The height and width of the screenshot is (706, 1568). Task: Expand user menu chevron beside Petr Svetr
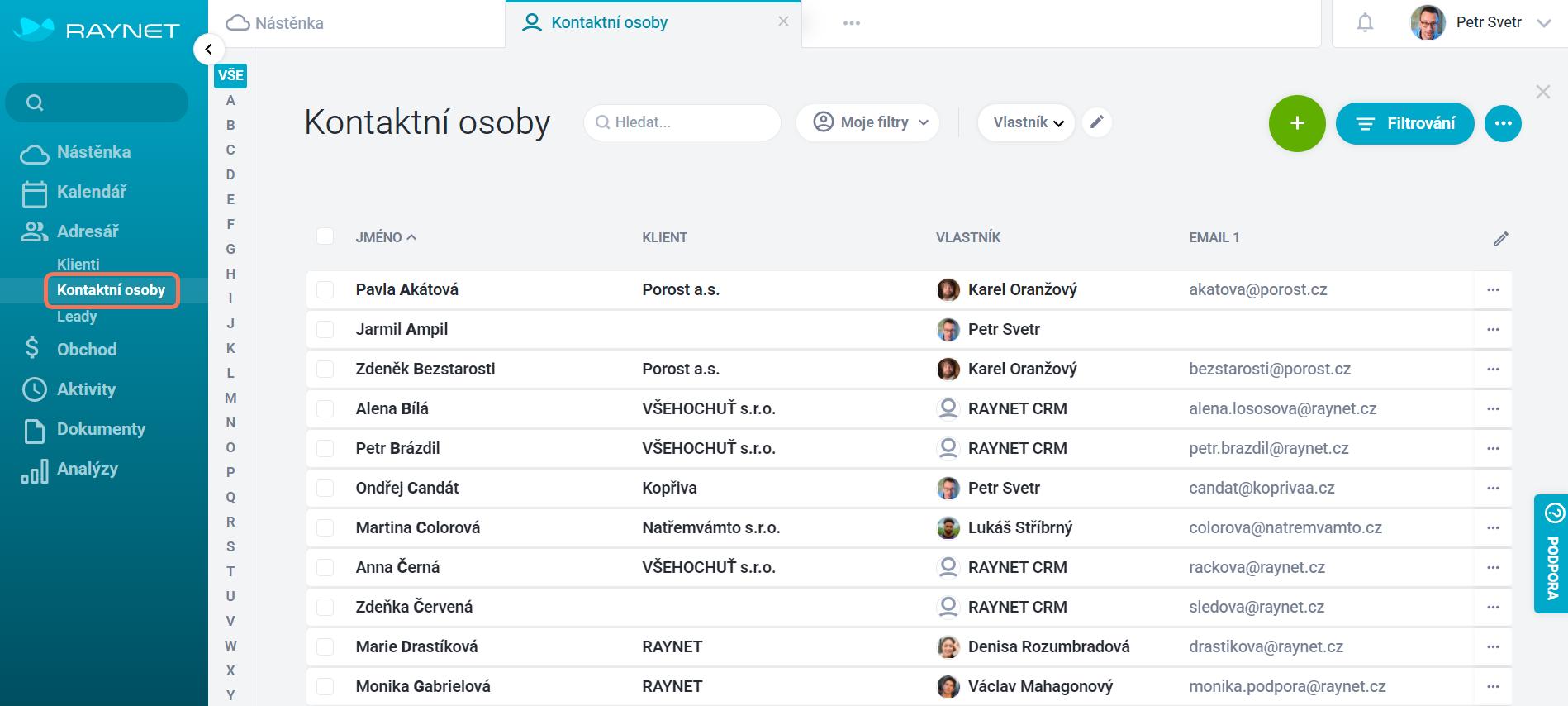pos(1543,23)
